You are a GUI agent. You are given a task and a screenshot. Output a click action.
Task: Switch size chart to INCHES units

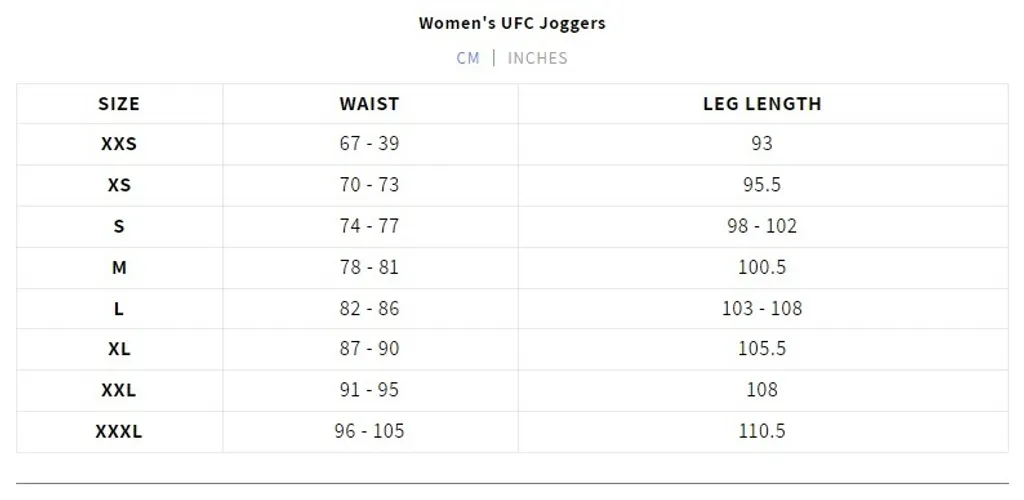tap(537, 58)
